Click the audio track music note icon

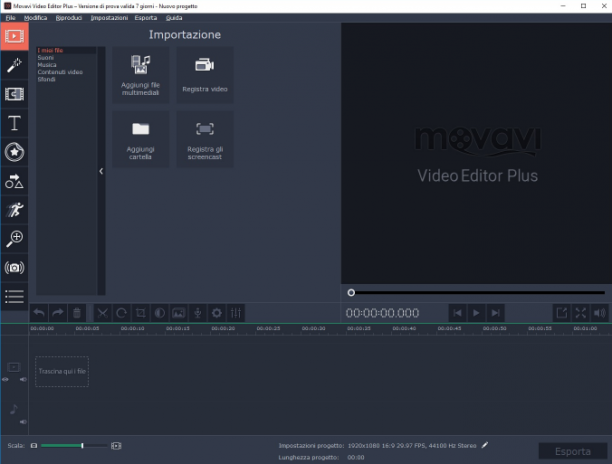point(14,409)
